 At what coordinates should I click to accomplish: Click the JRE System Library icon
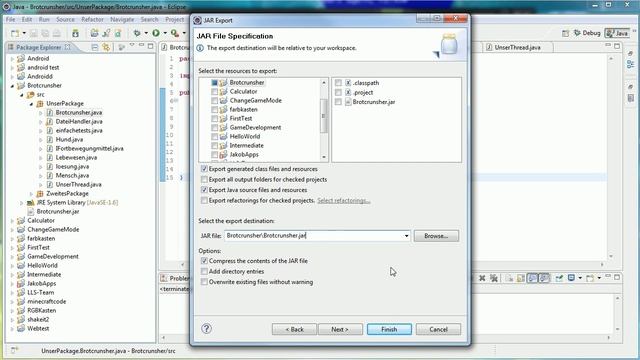[31, 202]
